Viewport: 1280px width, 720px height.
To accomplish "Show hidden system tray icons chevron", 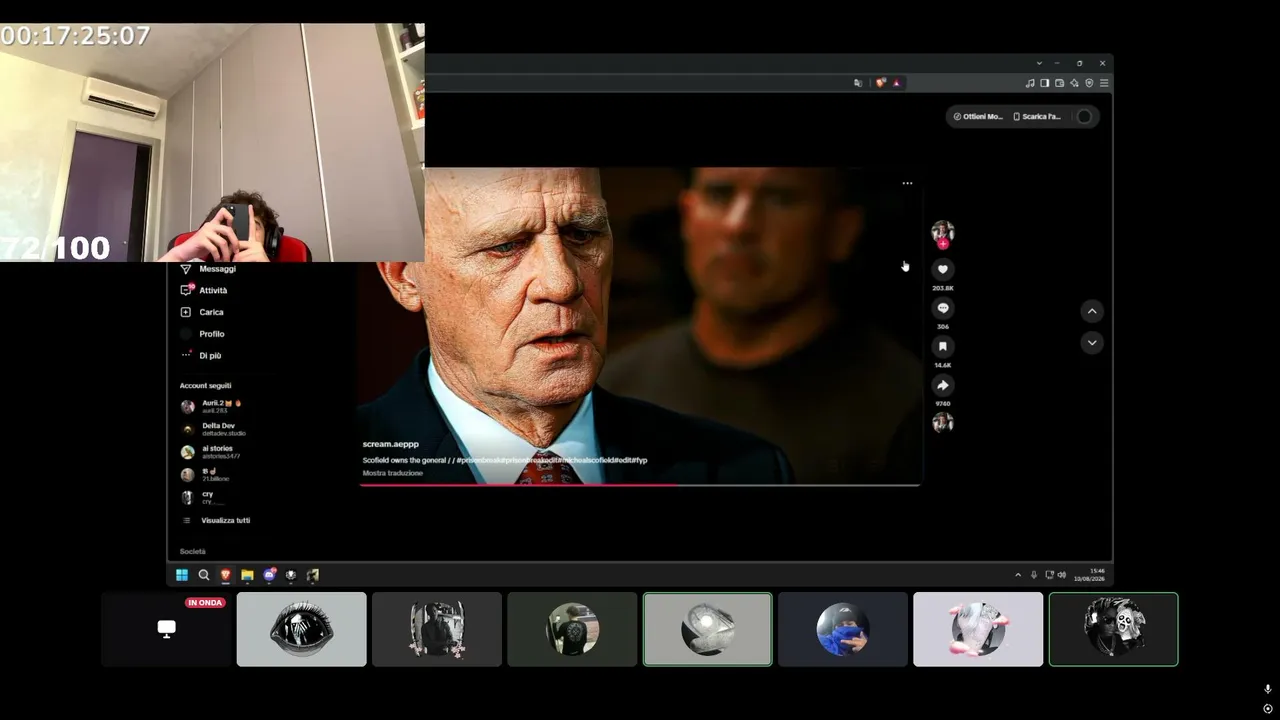I will pos(1018,575).
